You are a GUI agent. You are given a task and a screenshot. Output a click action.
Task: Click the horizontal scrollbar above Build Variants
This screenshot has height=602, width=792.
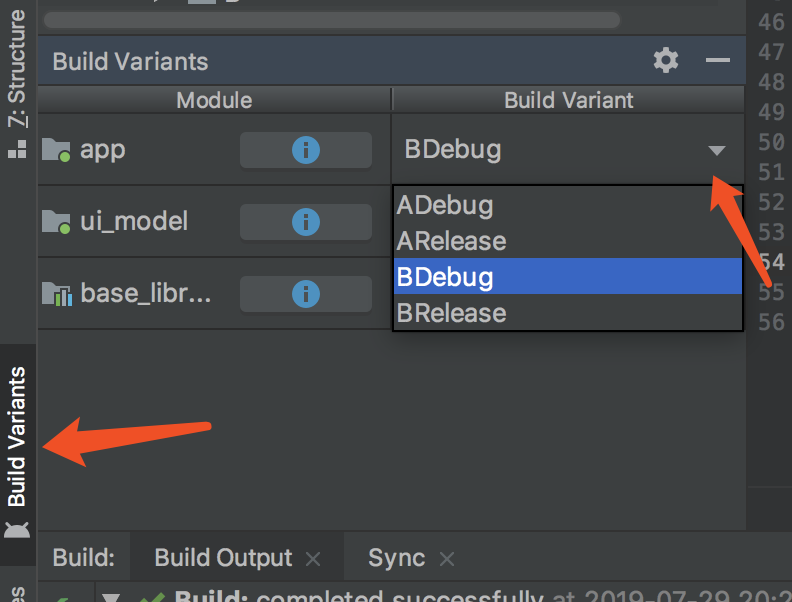[330, 20]
